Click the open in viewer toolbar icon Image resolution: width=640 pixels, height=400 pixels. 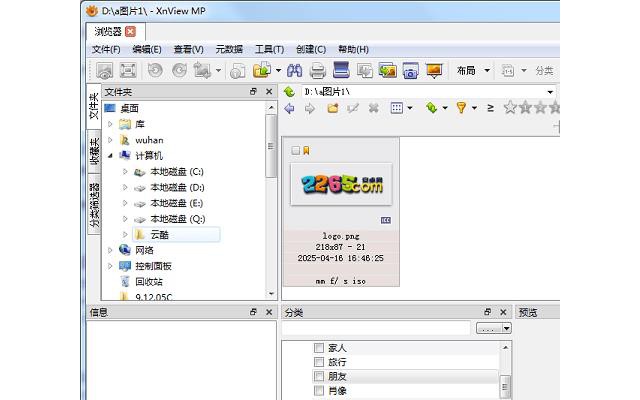point(104,71)
